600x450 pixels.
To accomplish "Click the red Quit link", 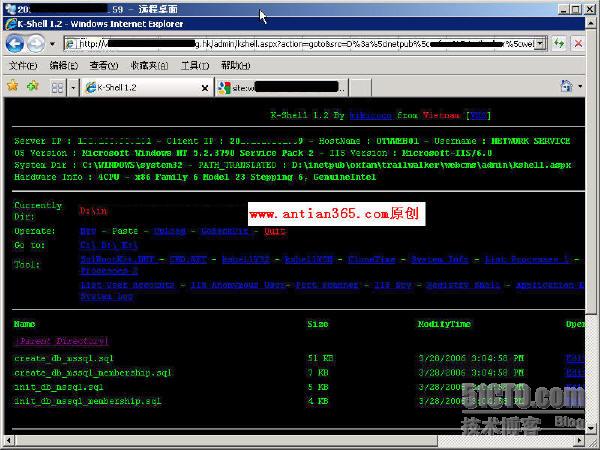I will coord(274,231).
